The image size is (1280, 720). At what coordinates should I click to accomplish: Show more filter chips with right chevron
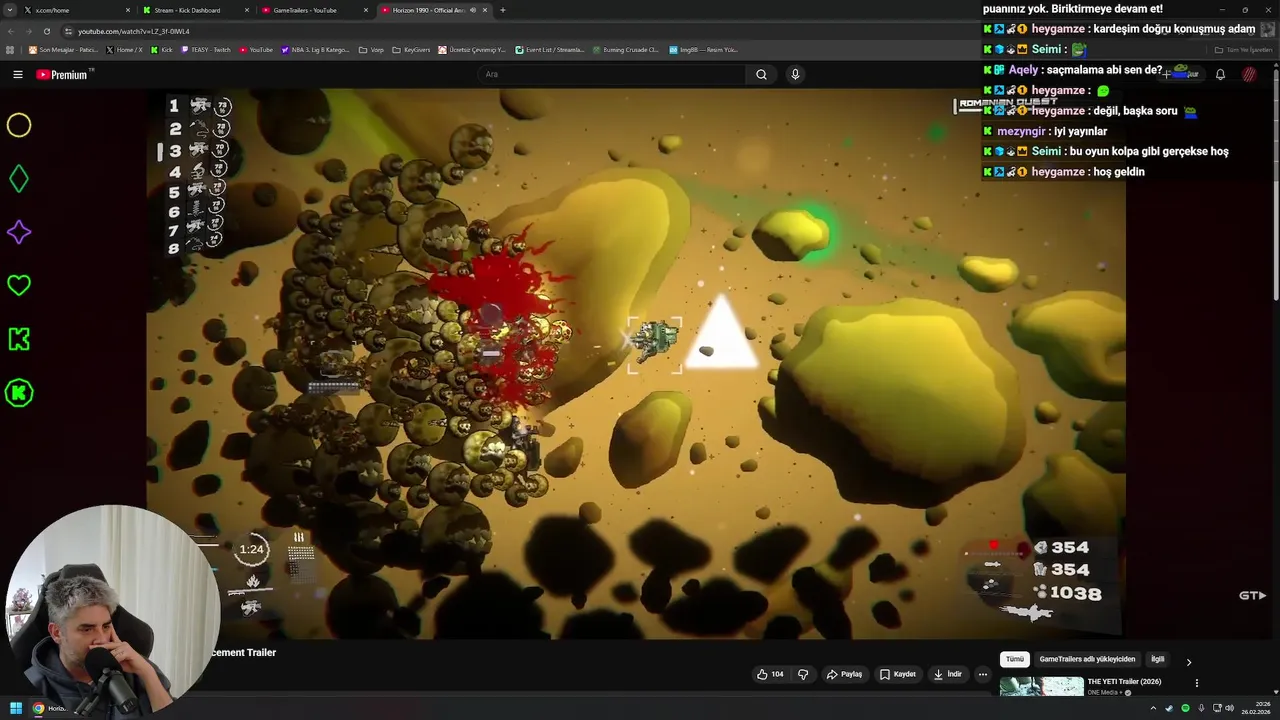1189,662
